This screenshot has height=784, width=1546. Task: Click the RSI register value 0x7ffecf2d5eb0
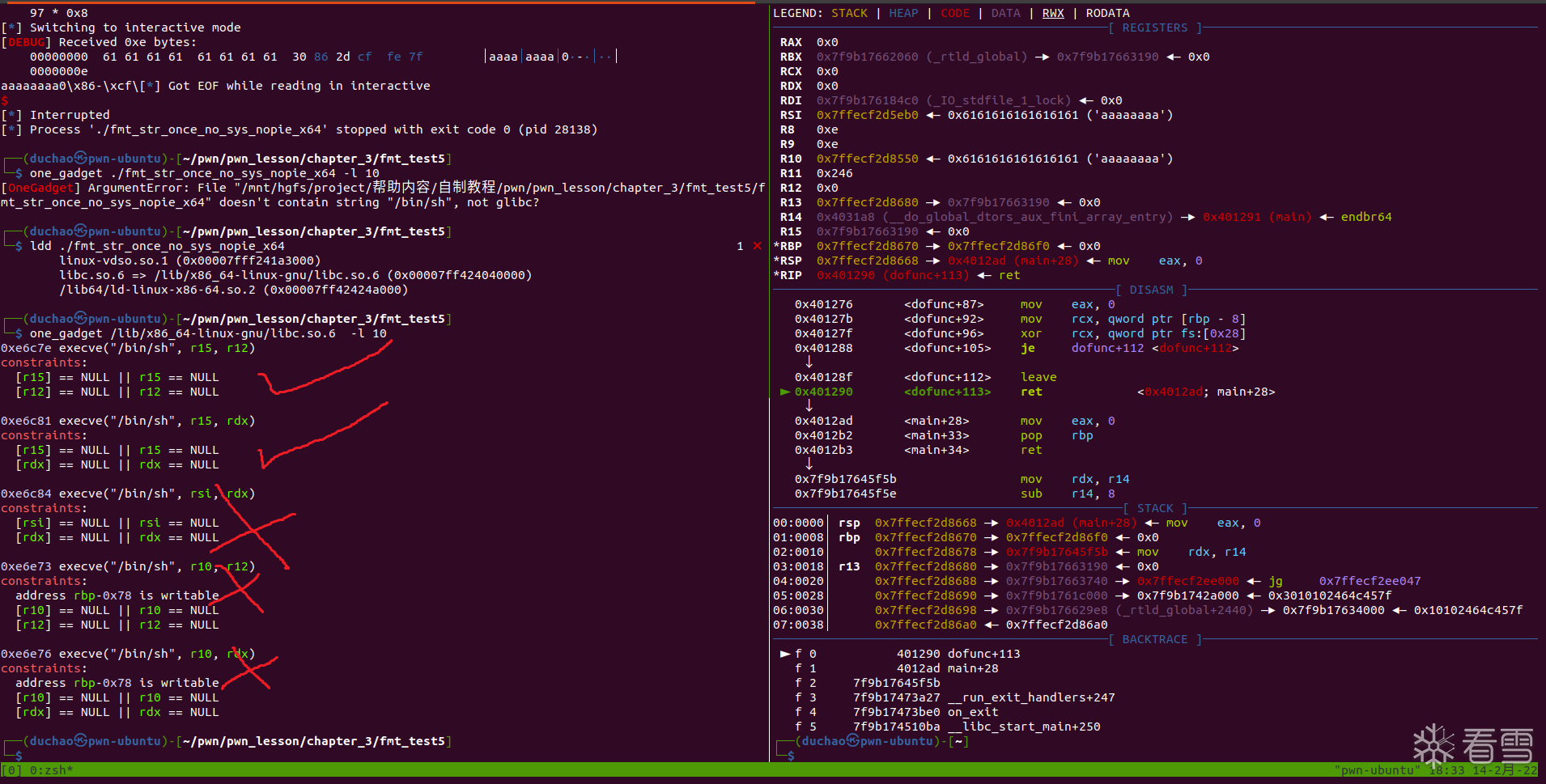pyautogui.click(x=867, y=115)
